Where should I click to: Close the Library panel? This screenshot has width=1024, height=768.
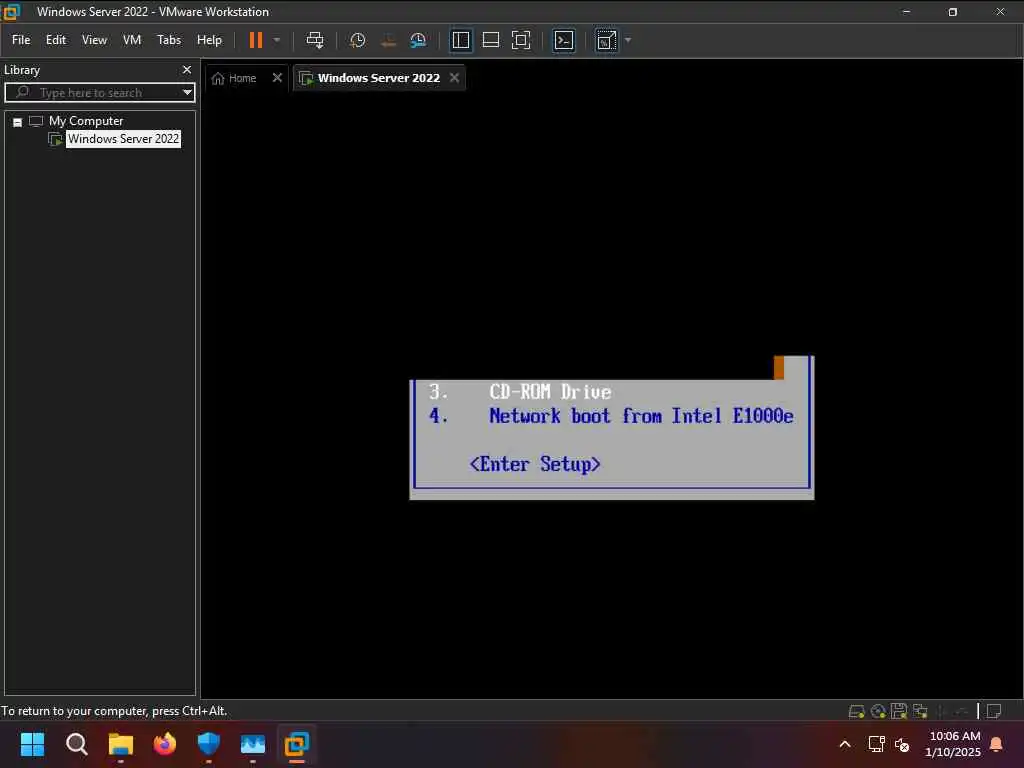[187, 69]
